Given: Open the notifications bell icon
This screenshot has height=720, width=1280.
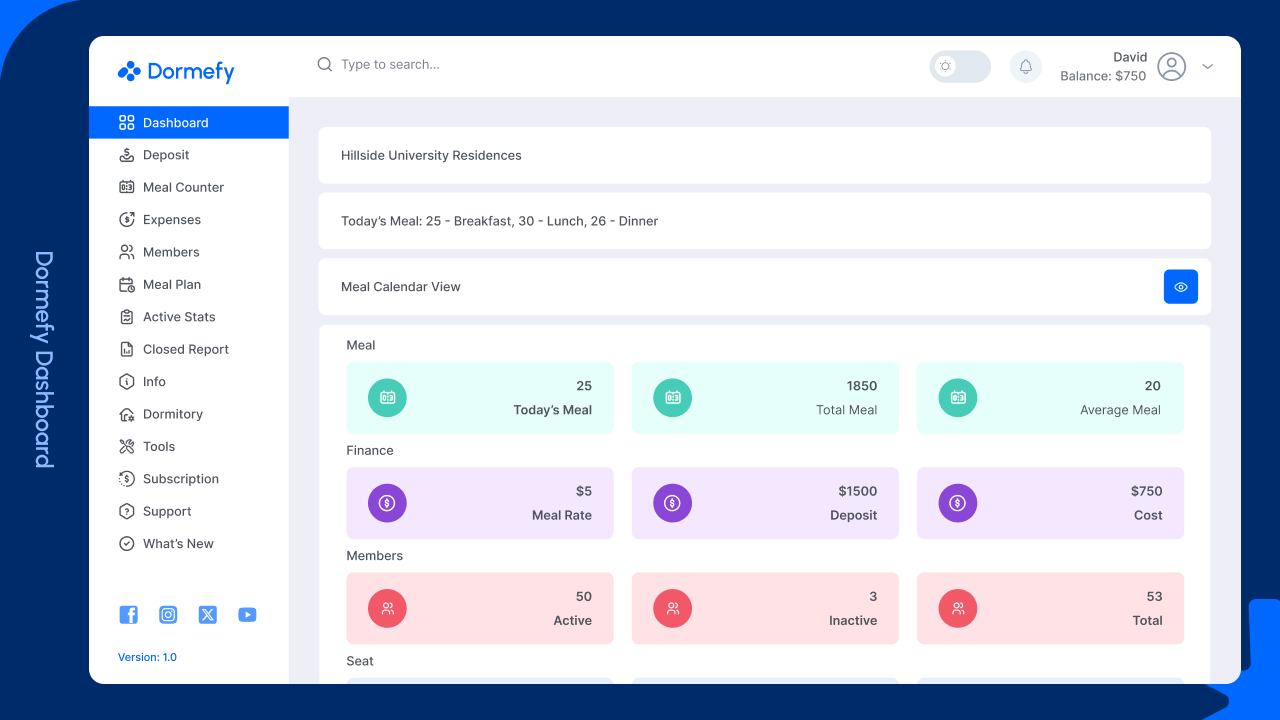Looking at the screenshot, I should tap(1025, 67).
